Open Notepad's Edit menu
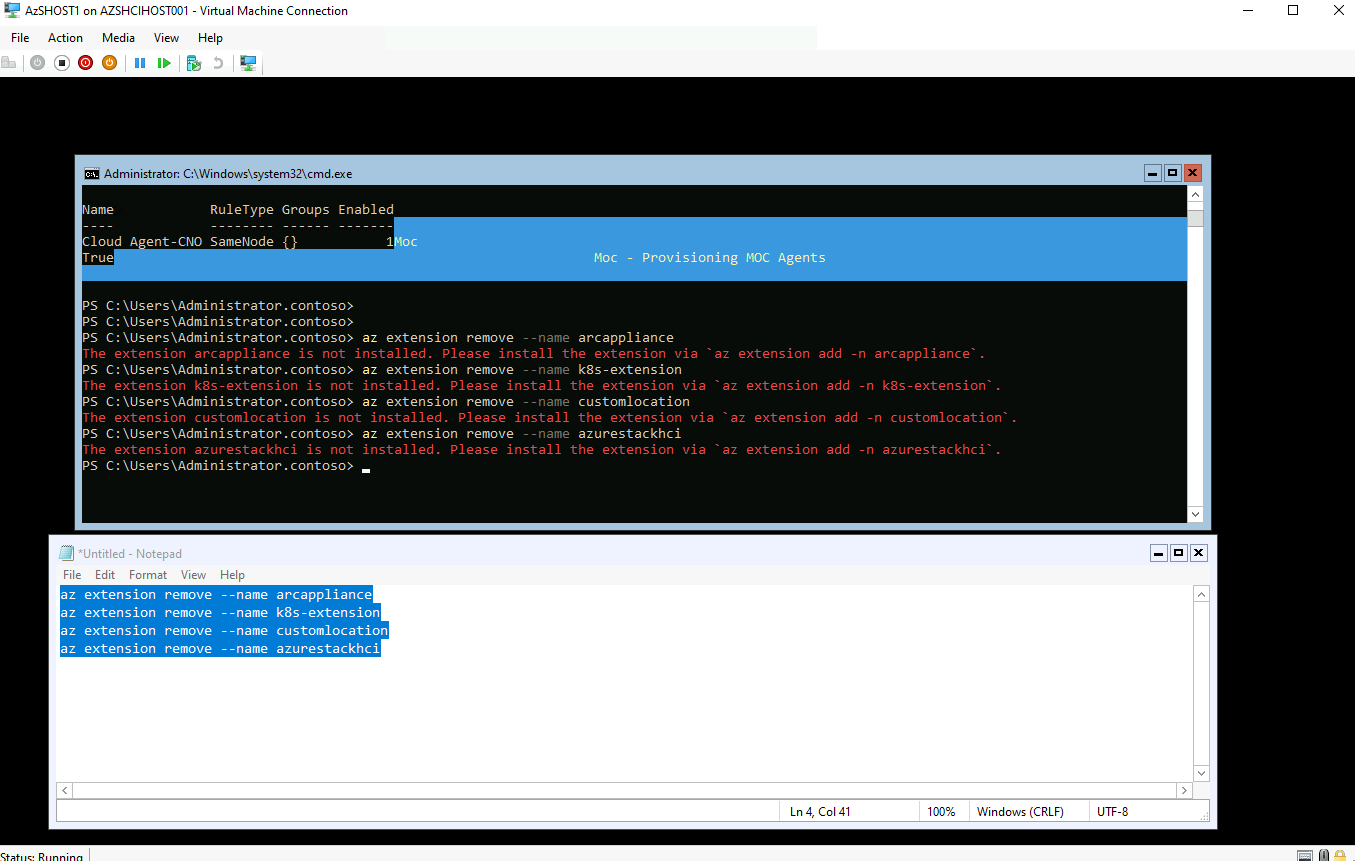 pos(105,575)
